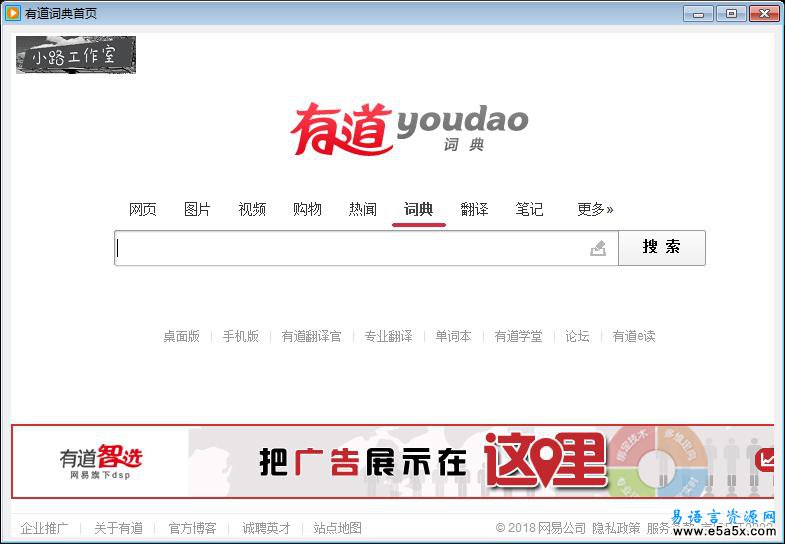785x544 pixels.
Task: Click the 诚聘英才 footer link
Action: [x=266, y=528]
